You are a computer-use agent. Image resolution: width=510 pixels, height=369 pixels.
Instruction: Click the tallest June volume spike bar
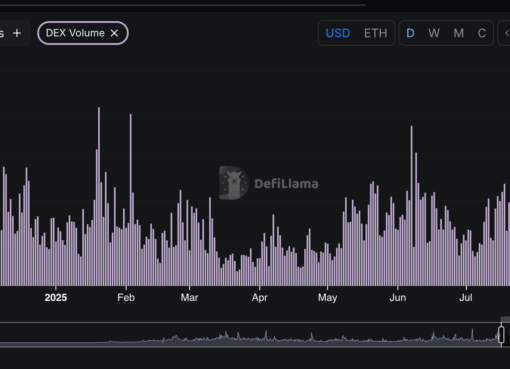point(412,206)
